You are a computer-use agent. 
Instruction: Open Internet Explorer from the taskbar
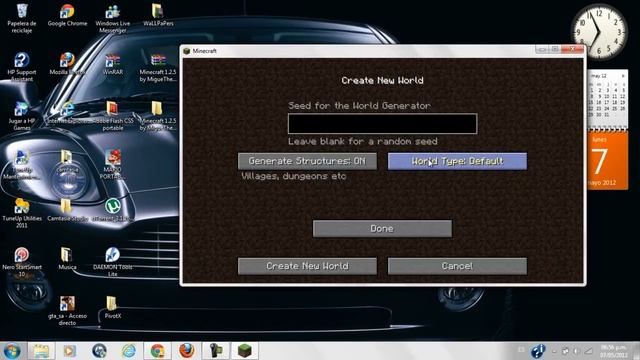pyautogui.click(x=128, y=351)
